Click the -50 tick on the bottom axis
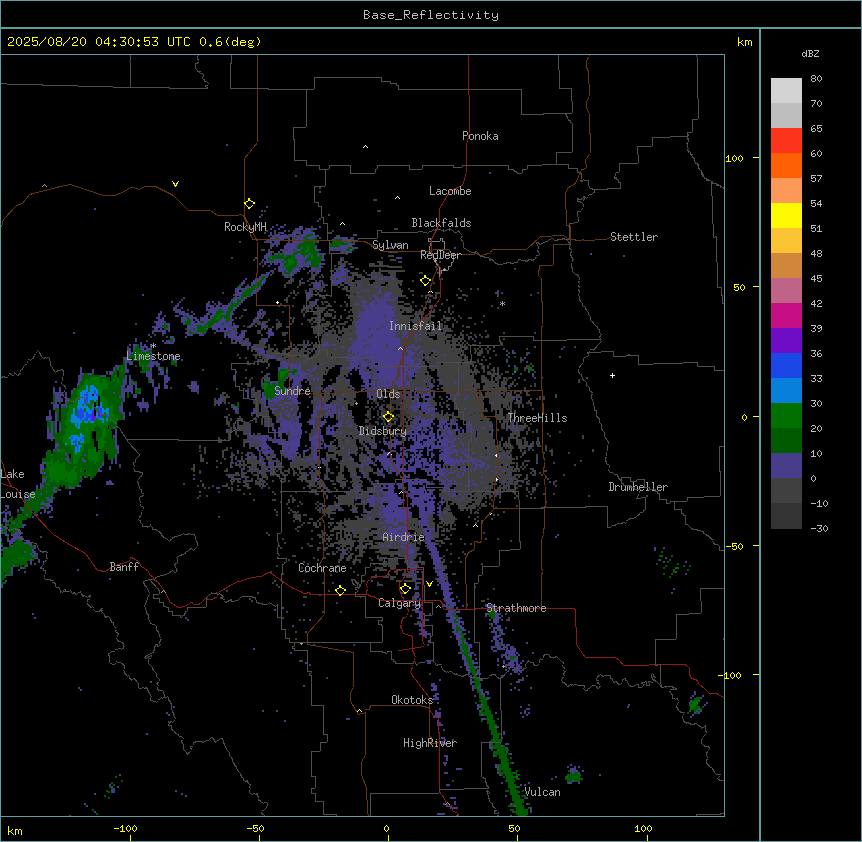The image size is (862, 842). [256, 828]
